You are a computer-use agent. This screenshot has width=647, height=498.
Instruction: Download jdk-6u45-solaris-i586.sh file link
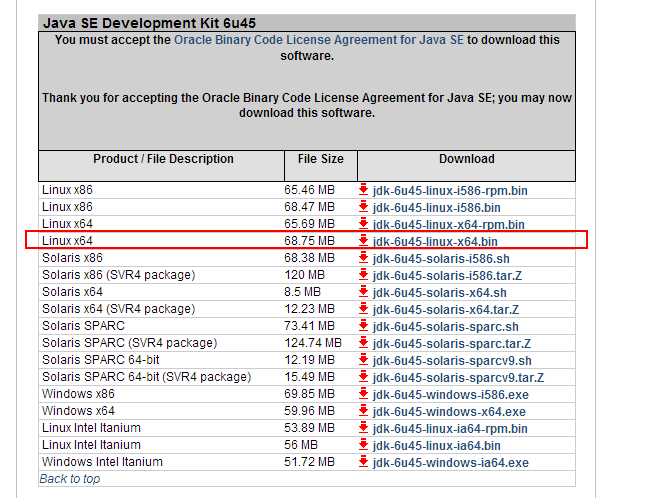(441, 259)
